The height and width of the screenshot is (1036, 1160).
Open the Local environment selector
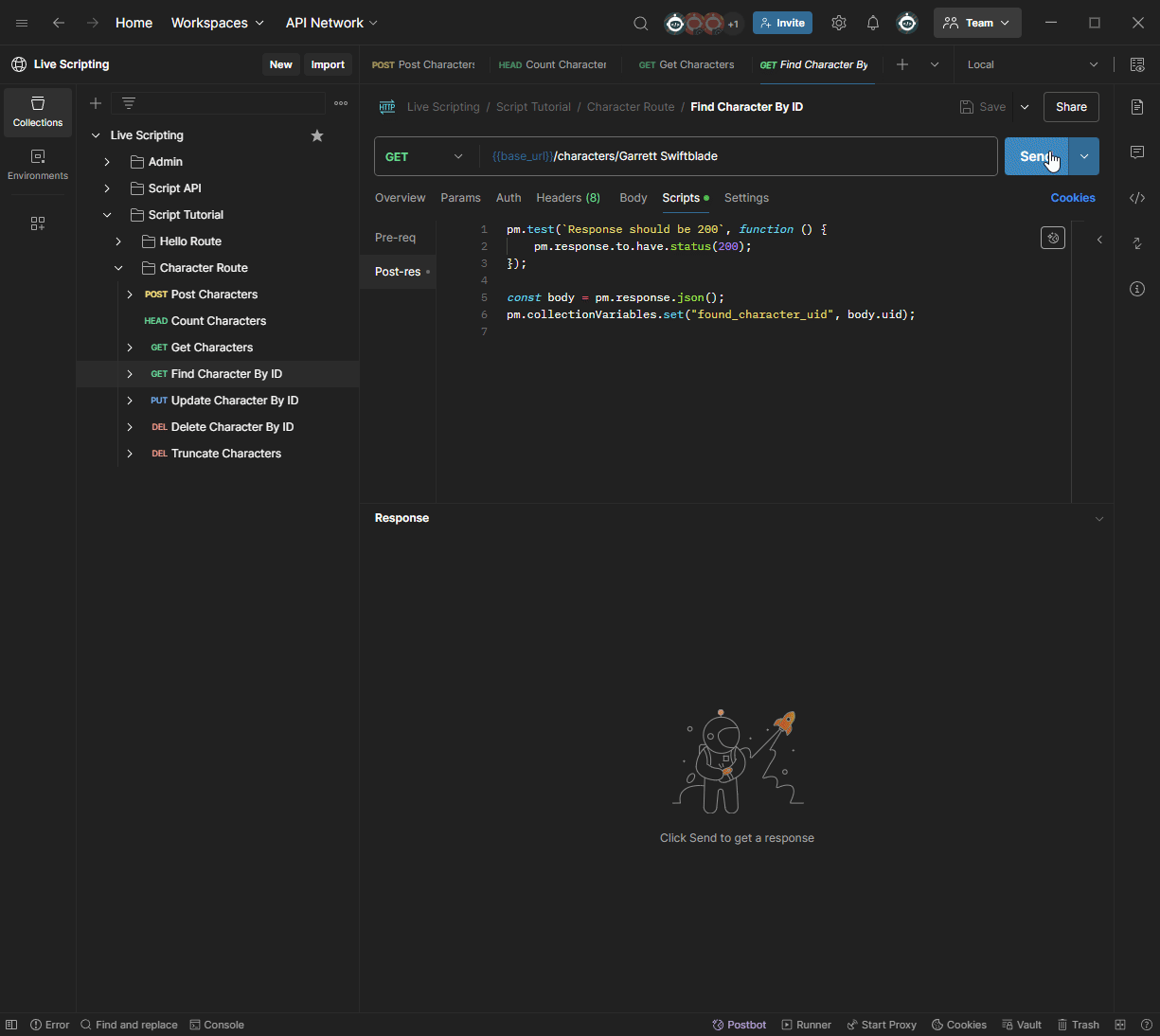[1032, 64]
